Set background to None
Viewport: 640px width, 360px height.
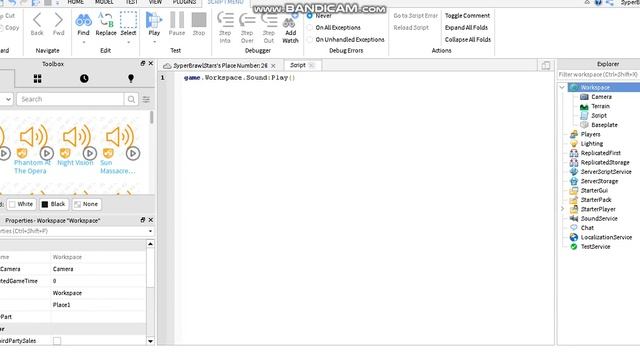point(86,204)
